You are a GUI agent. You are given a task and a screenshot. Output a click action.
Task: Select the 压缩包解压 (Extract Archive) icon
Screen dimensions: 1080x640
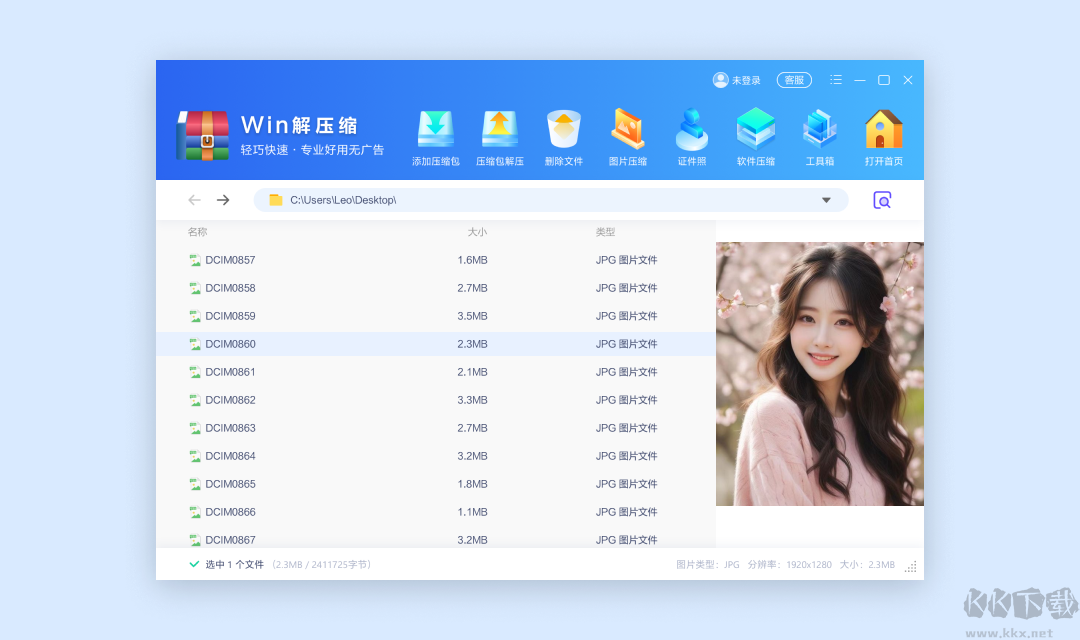pos(499,137)
